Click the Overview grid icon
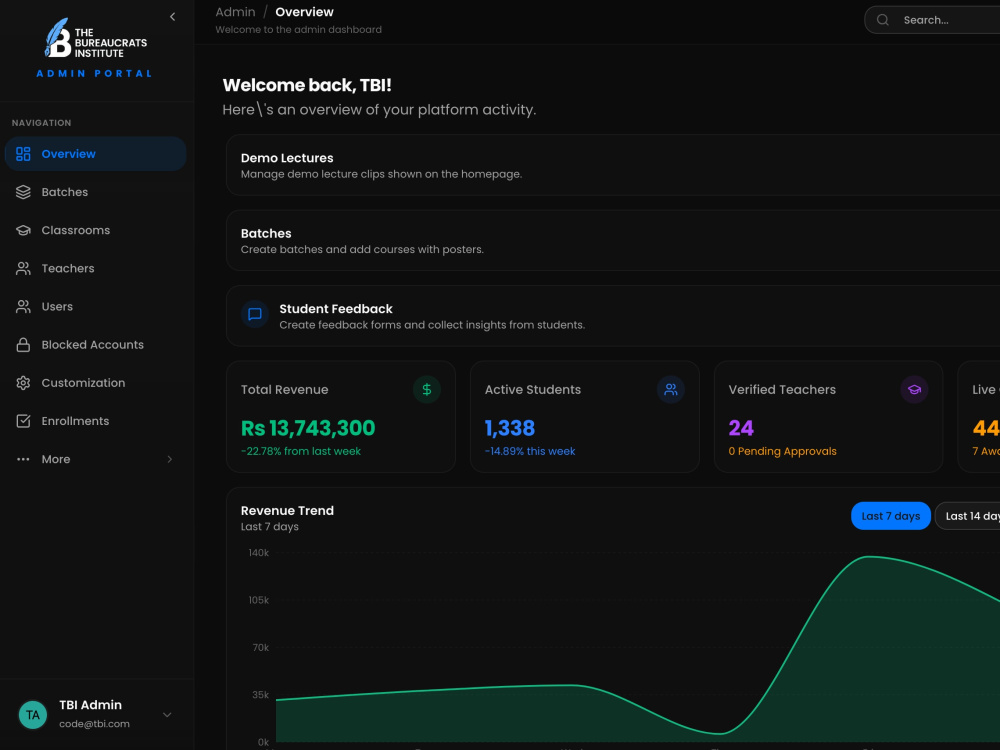Viewport: 1000px width, 750px height. point(23,154)
